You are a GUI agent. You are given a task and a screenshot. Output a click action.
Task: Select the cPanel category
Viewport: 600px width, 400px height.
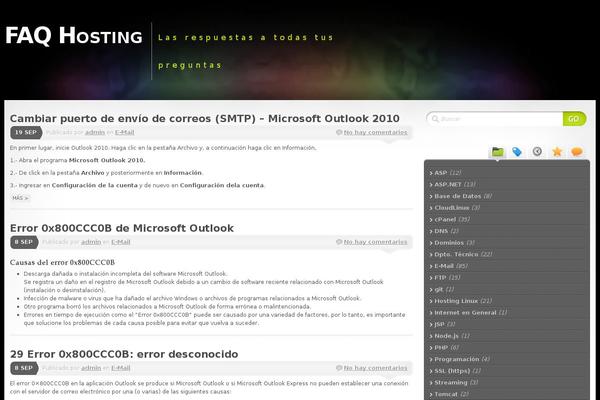pos(445,219)
